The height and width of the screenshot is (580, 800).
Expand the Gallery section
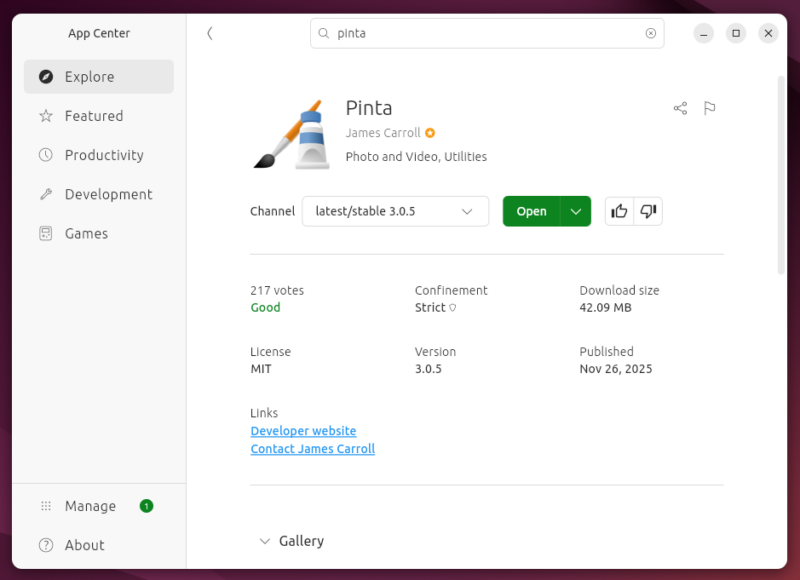tap(265, 541)
